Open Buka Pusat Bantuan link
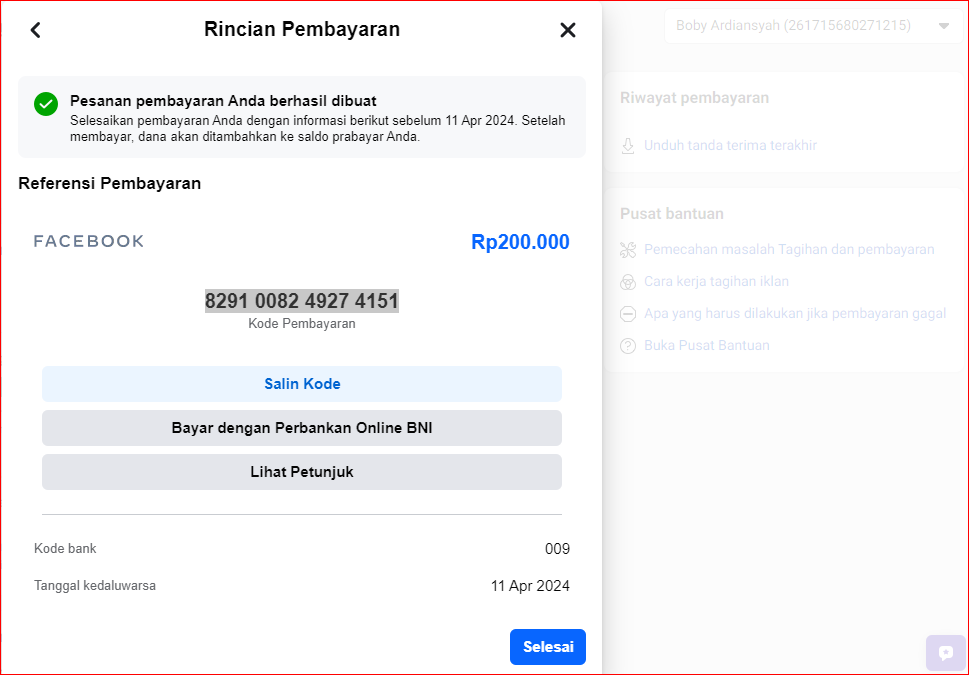The height and width of the screenshot is (675, 969). point(707,346)
